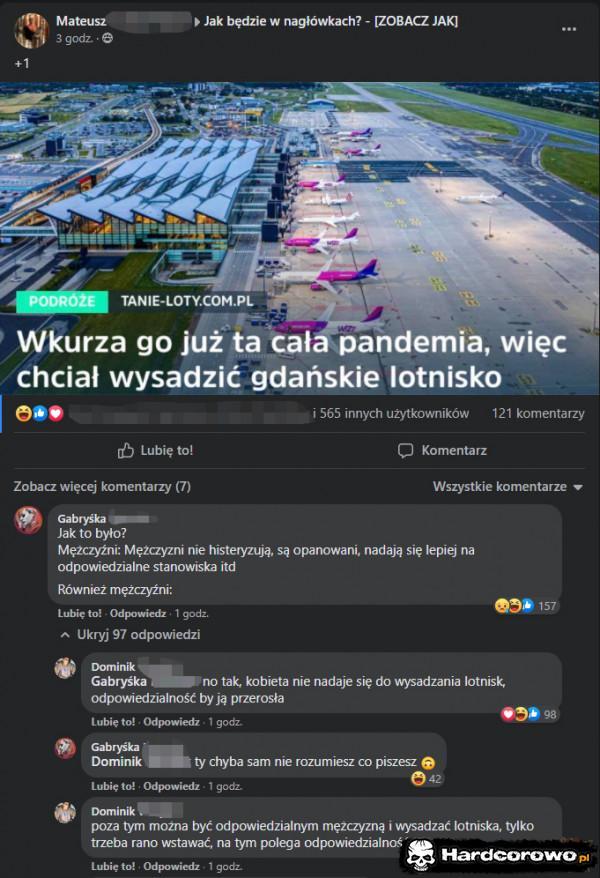Expand Zobacz więcej komentarzy (7)
Viewport: 600px width, 878px height.
(x=102, y=487)
